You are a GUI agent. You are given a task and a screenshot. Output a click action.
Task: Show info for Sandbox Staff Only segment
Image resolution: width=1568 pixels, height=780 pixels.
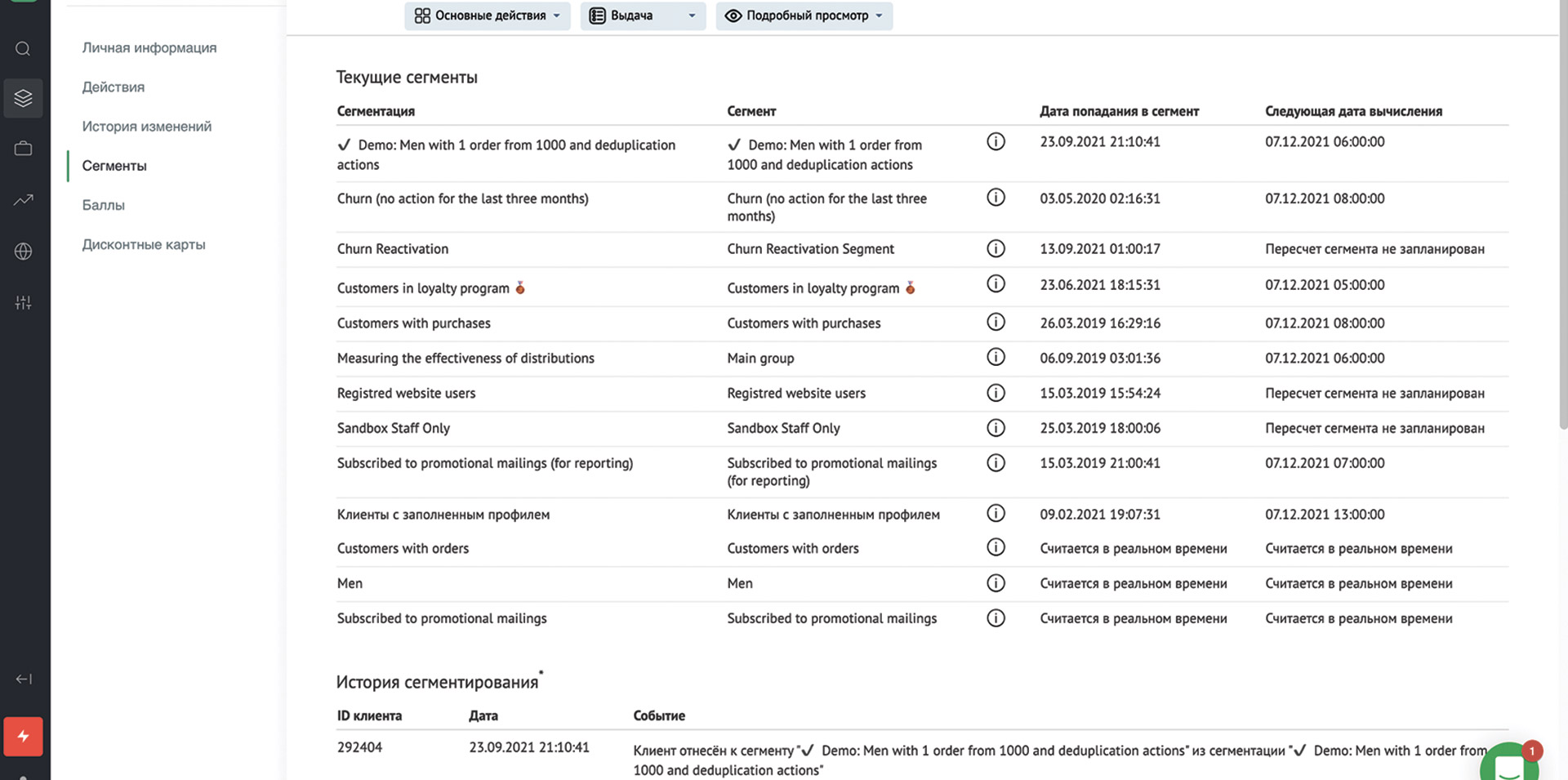tap(996, 428)
